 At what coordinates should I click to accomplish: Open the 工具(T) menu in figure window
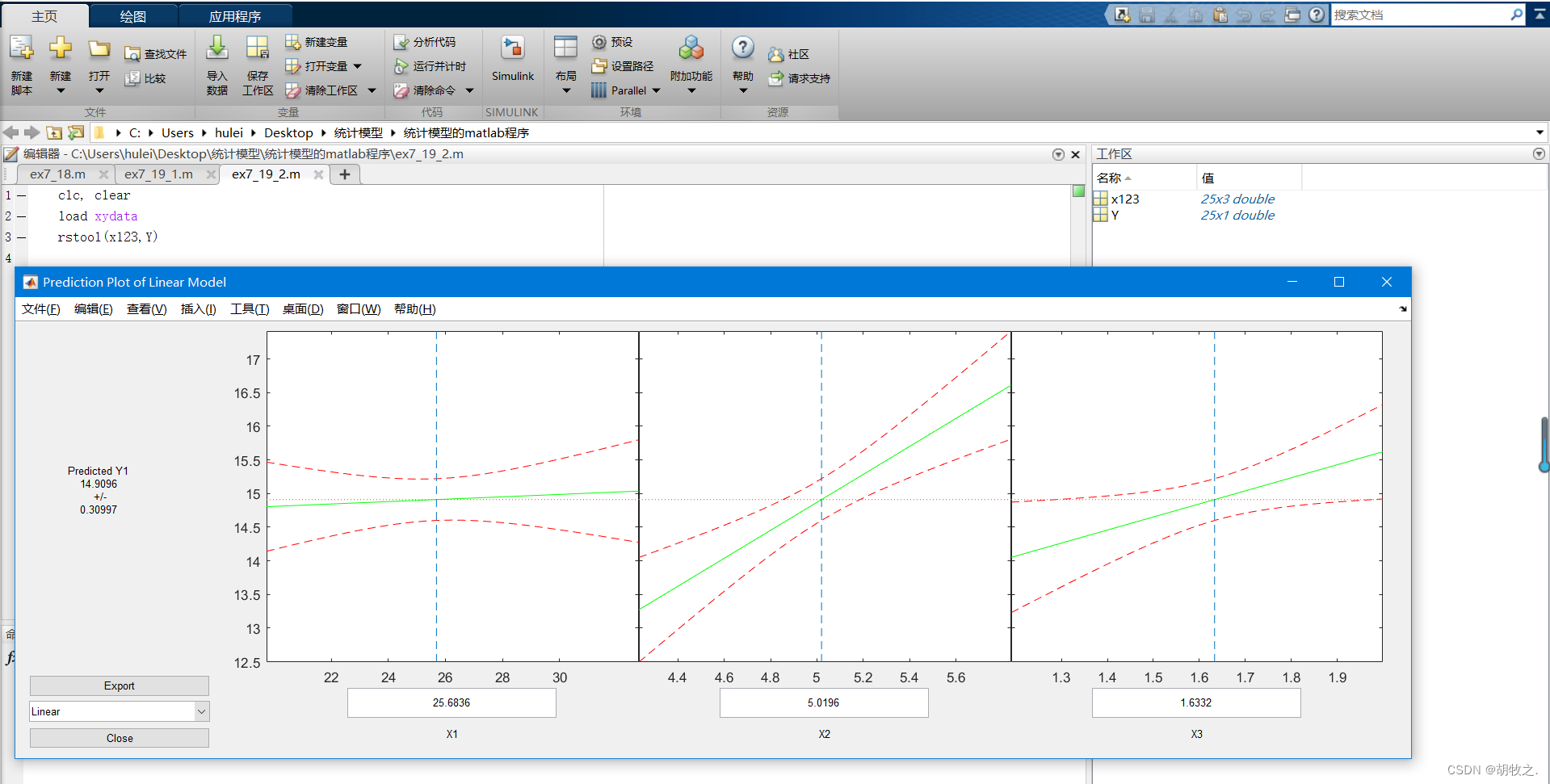coord(250,309)
